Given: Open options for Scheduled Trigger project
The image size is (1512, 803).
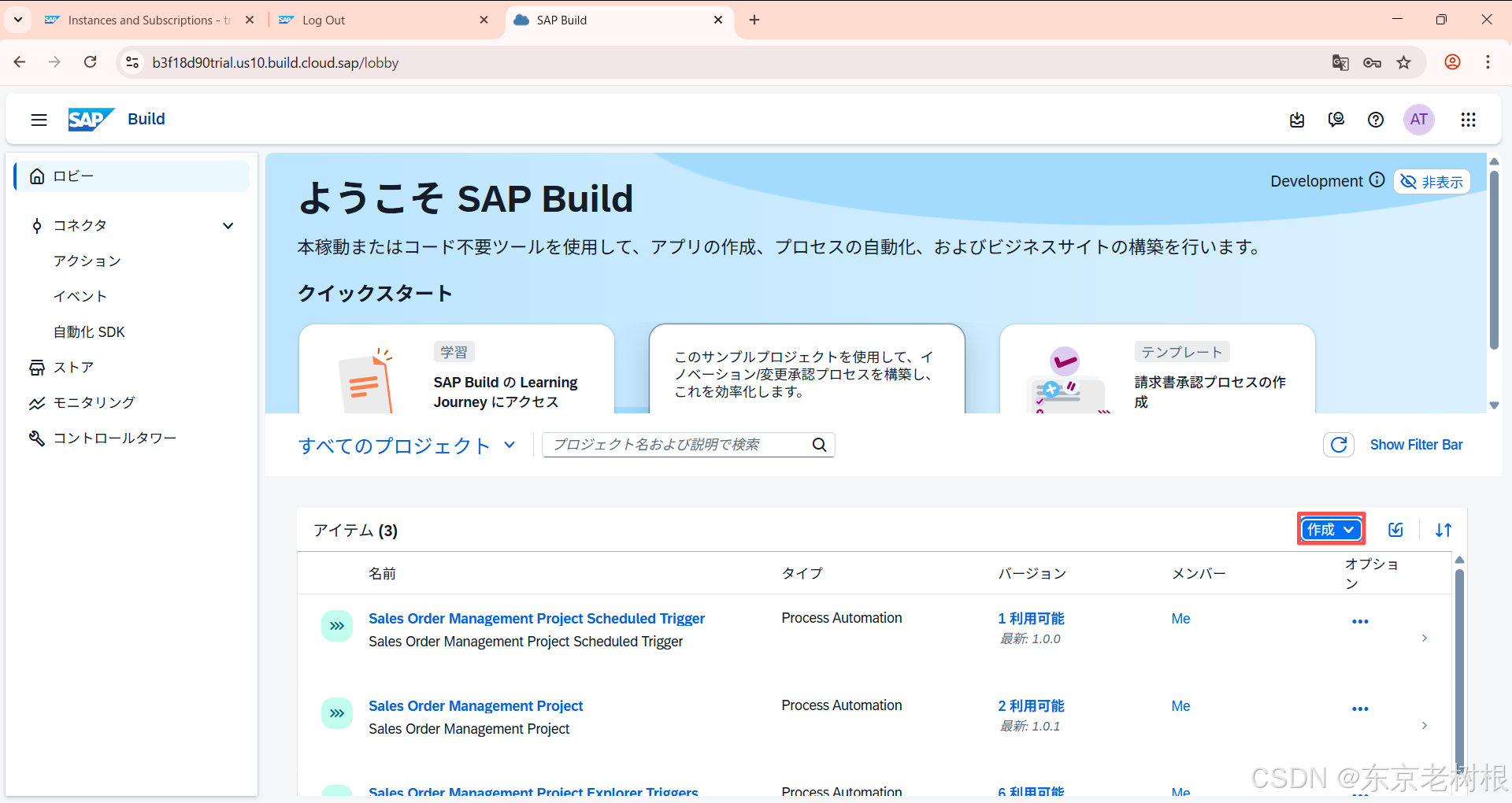Looking at the screenshot, I should 1360,622.
